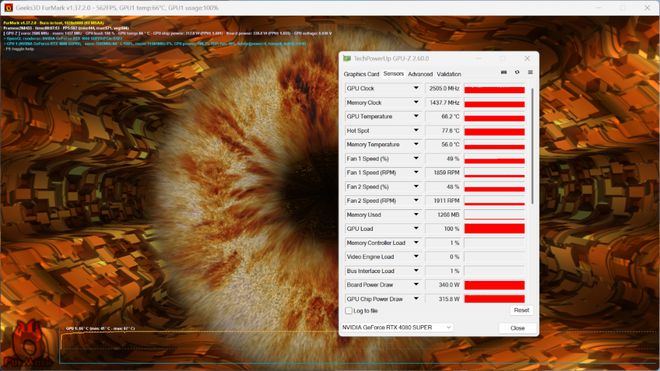
Task: Open the Memory Controller Load dropdown
Action: (x=416, y=243)
